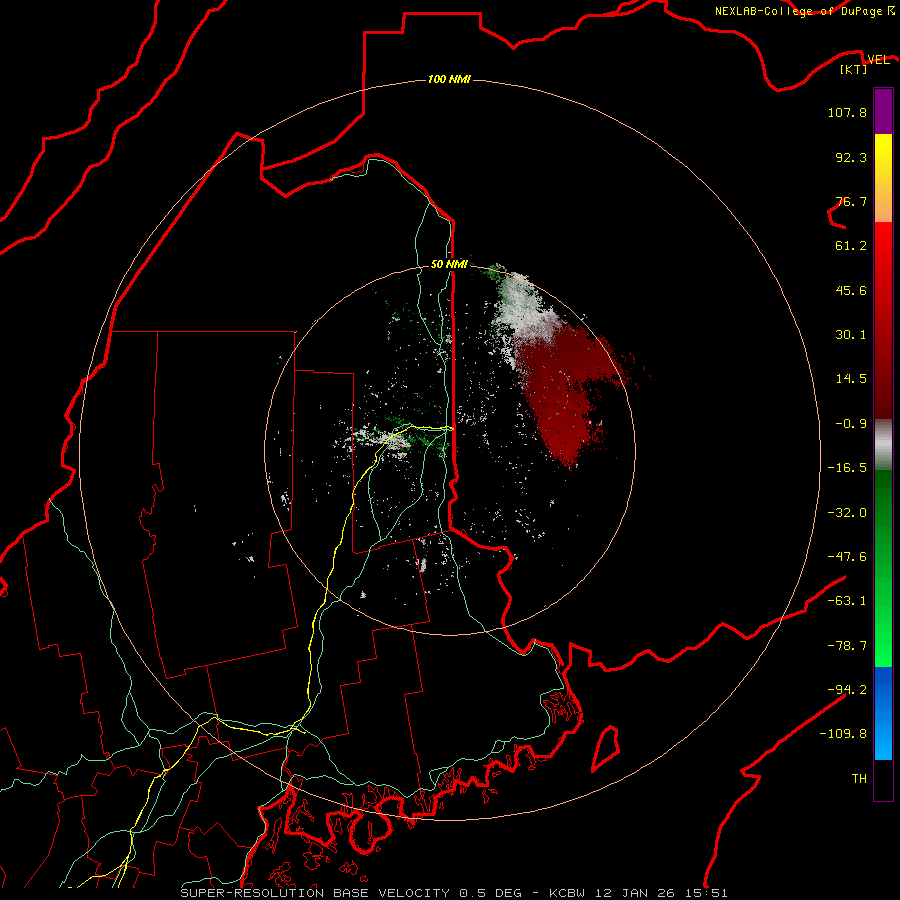Click the -63.1 velocity scale value
This screenshot has width=900, height=900.
coord(847,601)
